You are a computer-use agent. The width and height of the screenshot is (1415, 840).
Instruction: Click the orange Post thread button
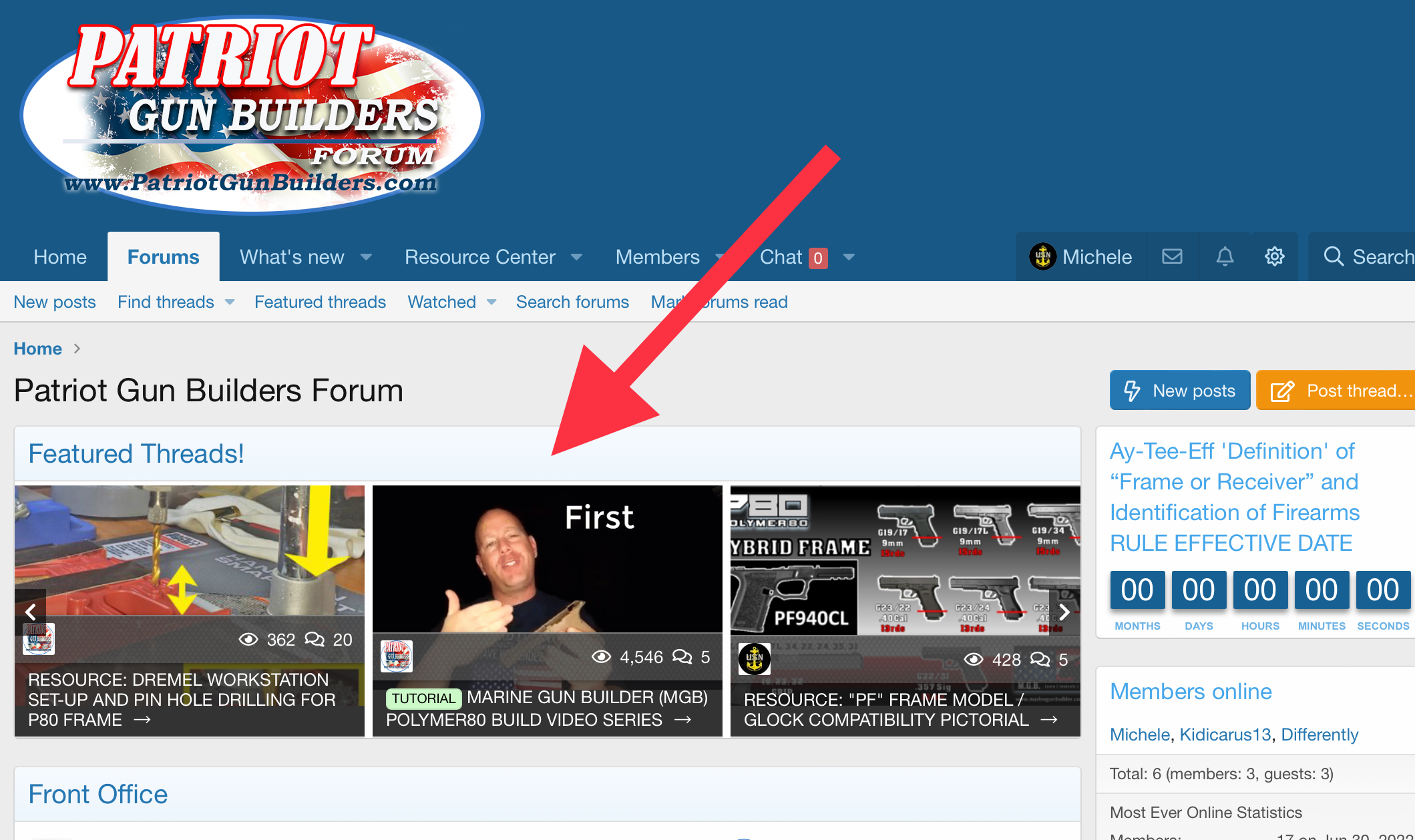(1336, 391)
